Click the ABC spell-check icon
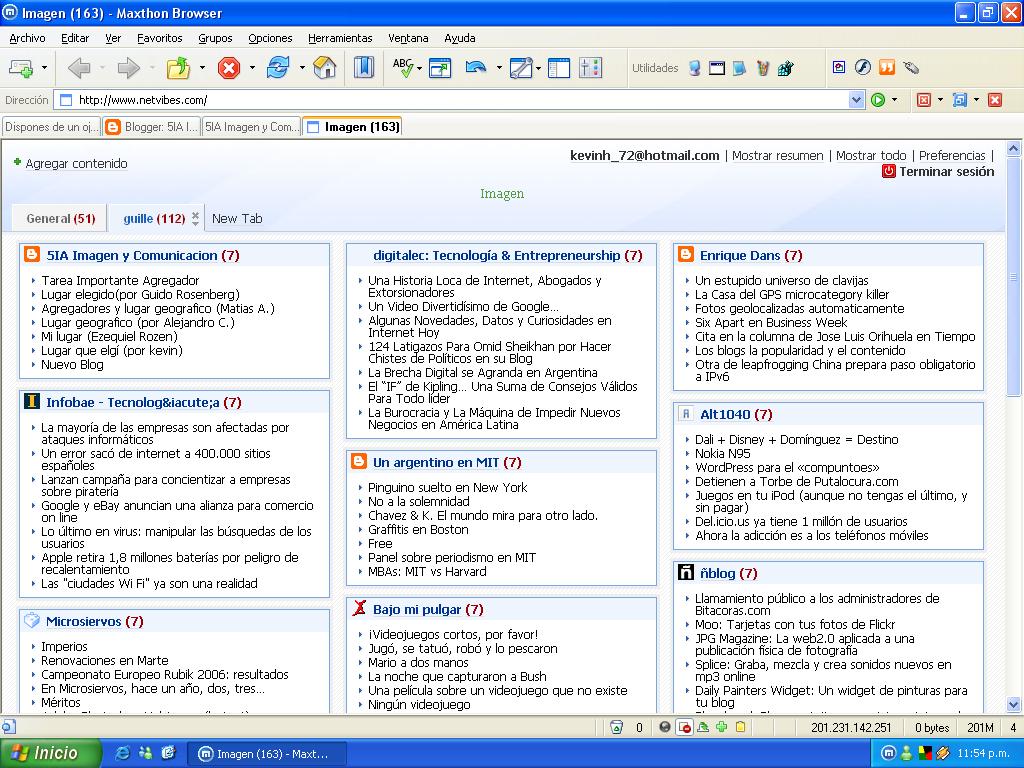1024x768 pixels. coord(403,67)
